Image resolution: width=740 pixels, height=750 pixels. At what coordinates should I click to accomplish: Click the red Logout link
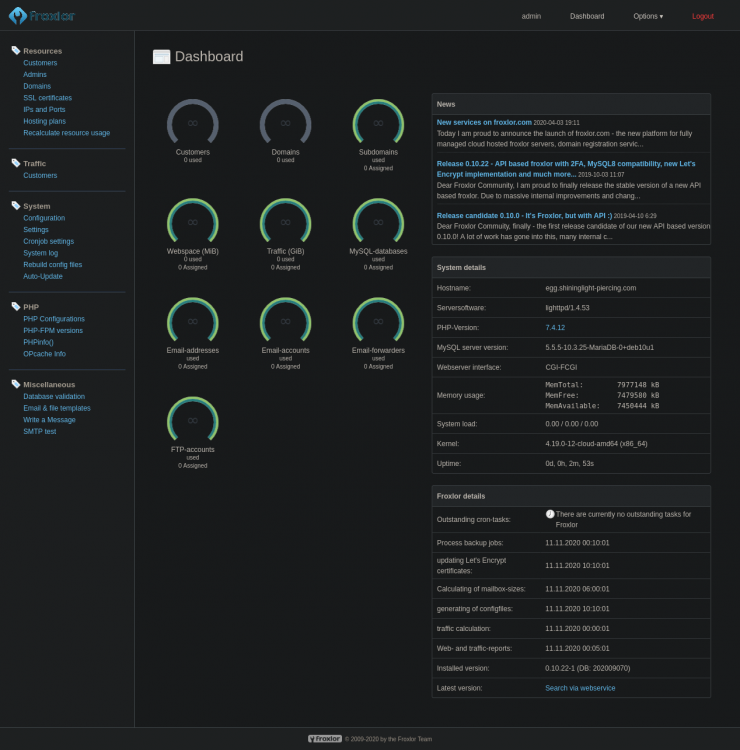[703, 16]
